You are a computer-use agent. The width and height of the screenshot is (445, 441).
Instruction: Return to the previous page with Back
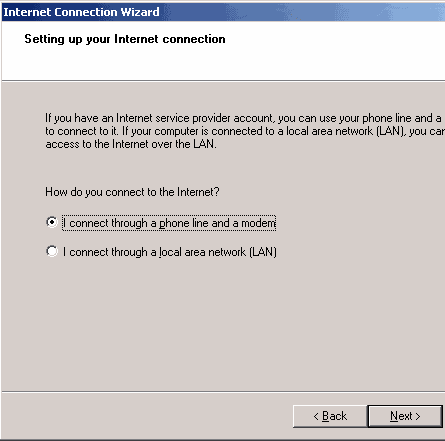coord(330,416)
